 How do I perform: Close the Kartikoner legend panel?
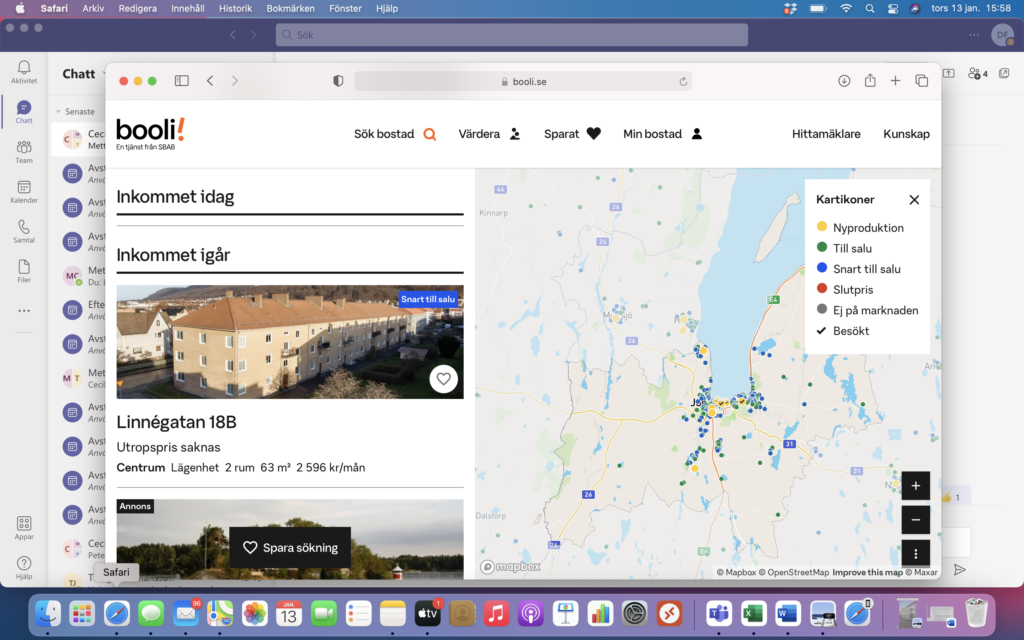click(x=914, y=200)
